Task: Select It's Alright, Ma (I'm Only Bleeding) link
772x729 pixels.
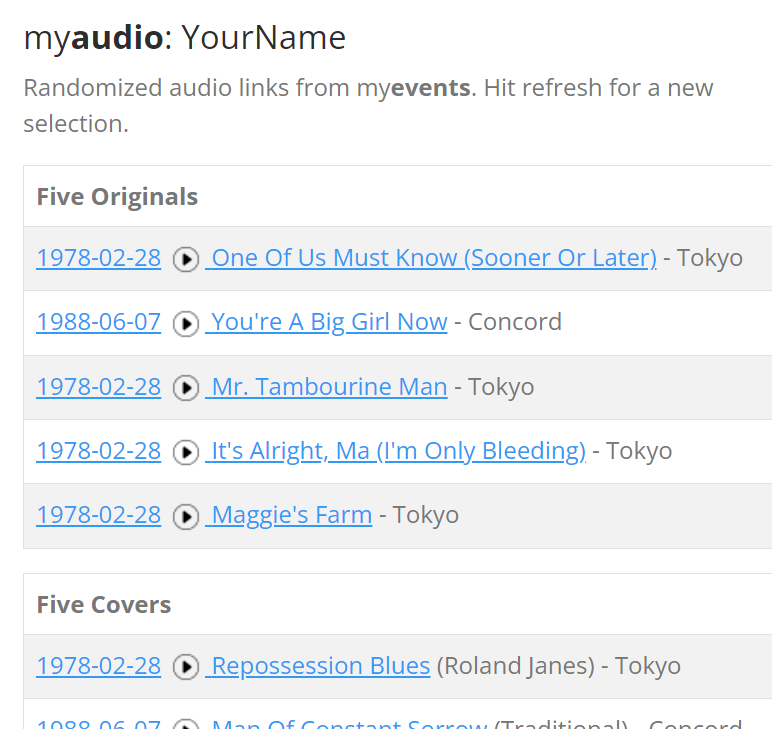Action: click(x=398, y=451)
